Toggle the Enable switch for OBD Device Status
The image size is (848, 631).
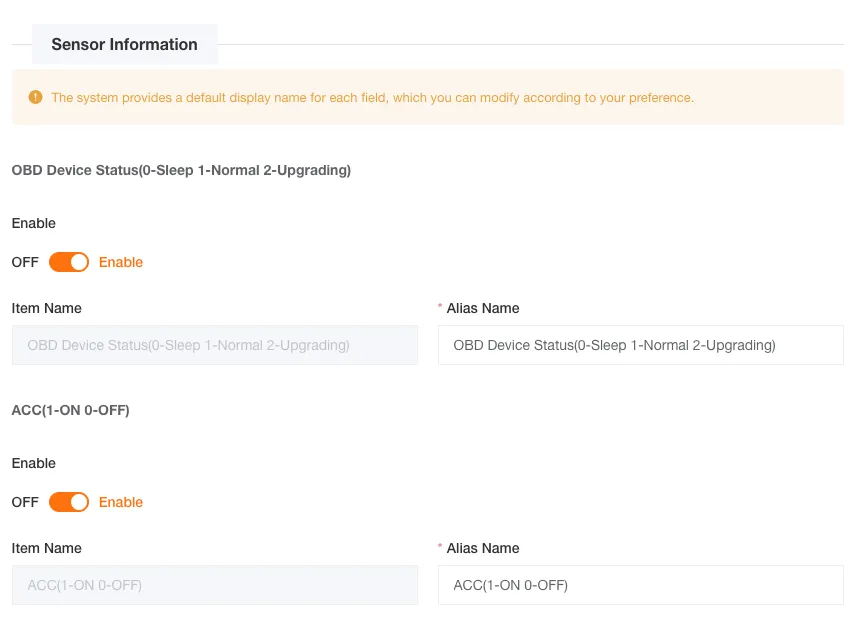point(69,262)
